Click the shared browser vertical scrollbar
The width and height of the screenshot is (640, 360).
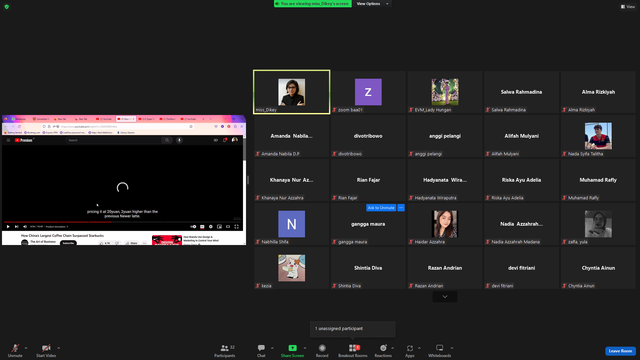pyautogui.click(x=244, y=149)
